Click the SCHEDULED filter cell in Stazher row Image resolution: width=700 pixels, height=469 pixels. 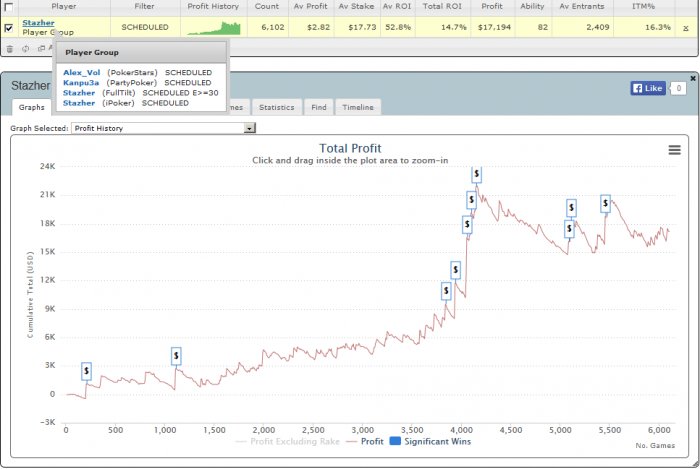point(145,27)
